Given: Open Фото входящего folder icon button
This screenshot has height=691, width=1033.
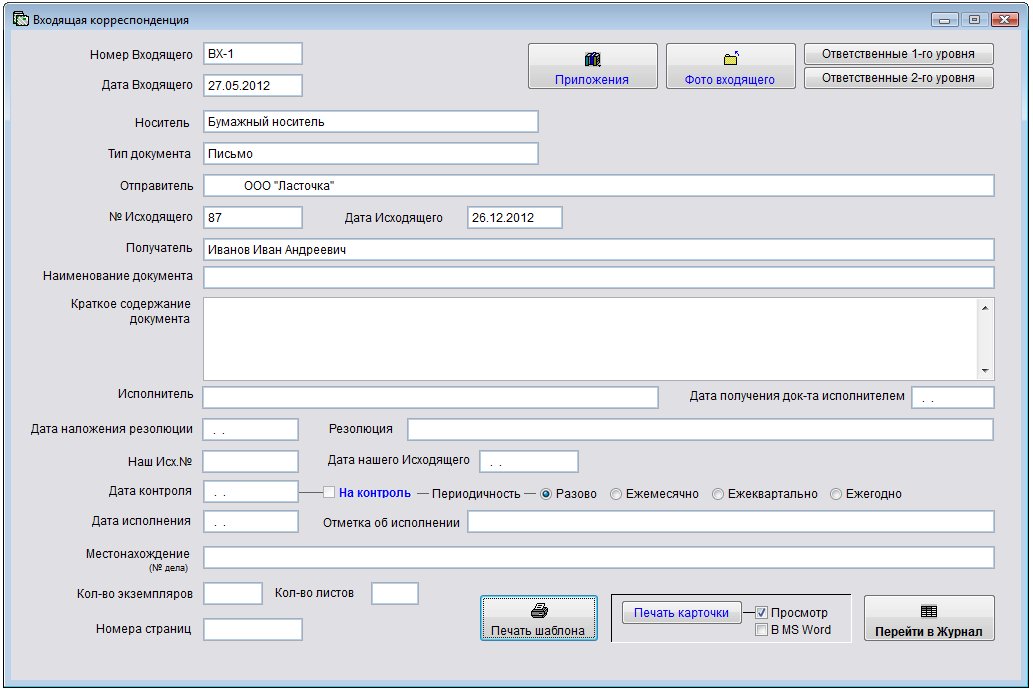Looking at the screenshot, I should pyautogui.click(x=729, y=67).
